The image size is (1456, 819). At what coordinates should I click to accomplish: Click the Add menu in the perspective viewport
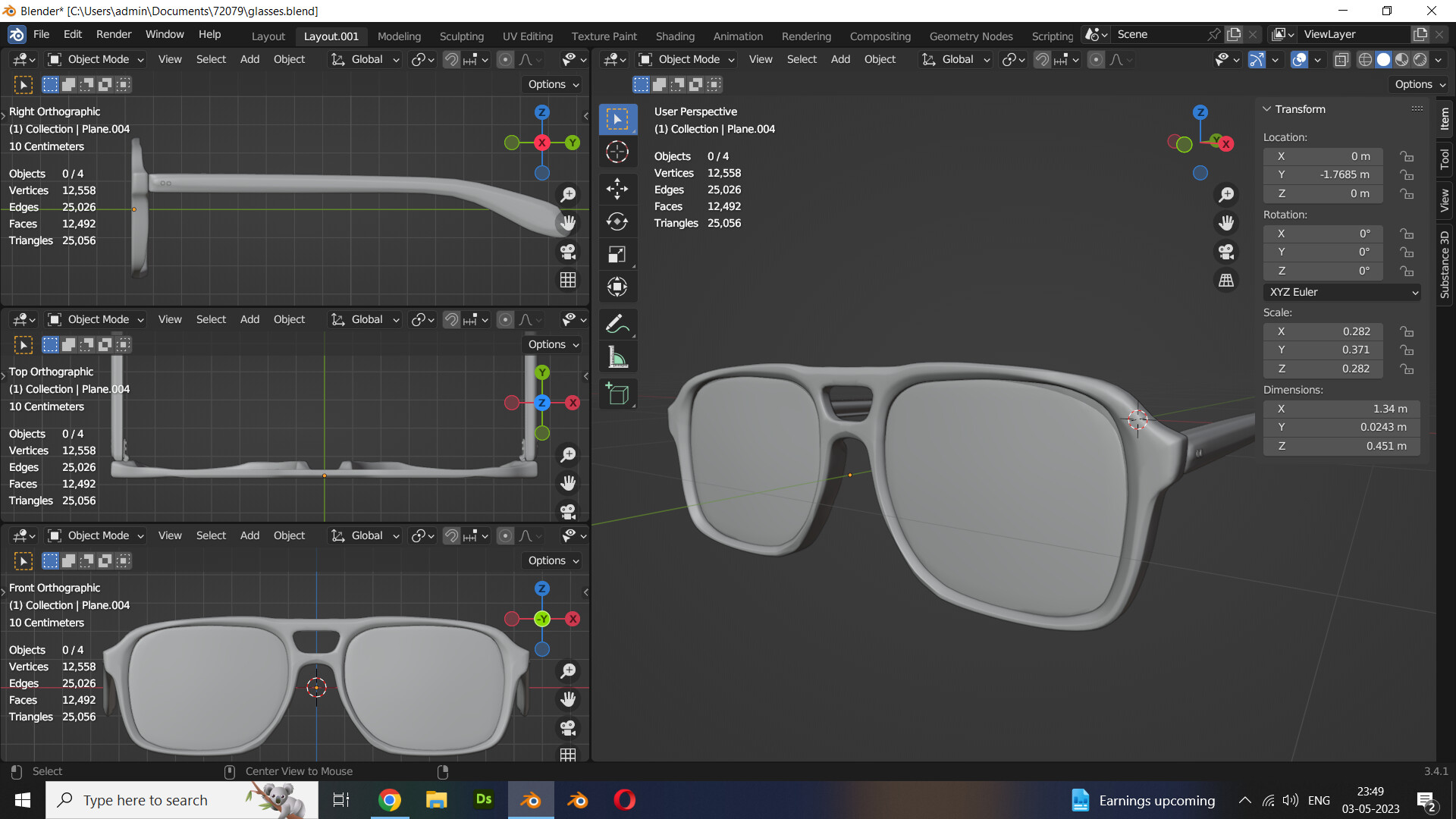[839, 59]
